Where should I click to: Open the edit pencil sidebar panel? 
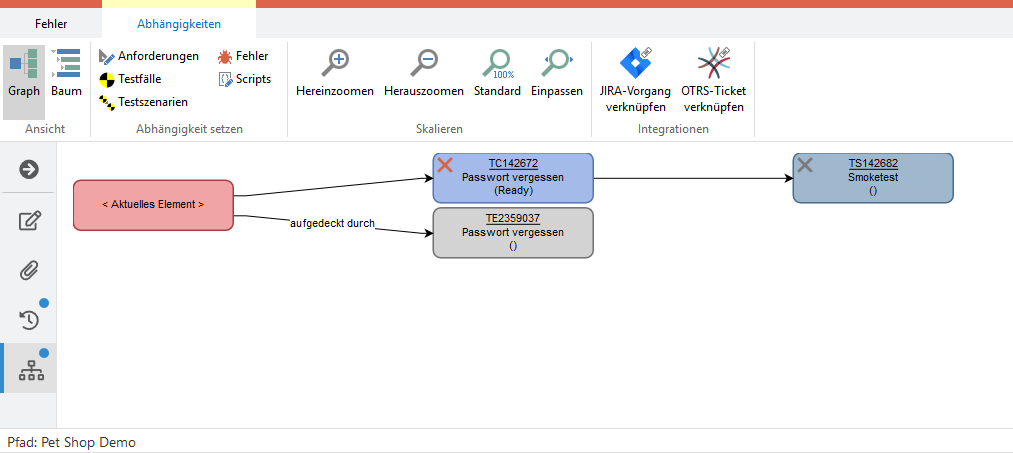click(x=29, y=220)
